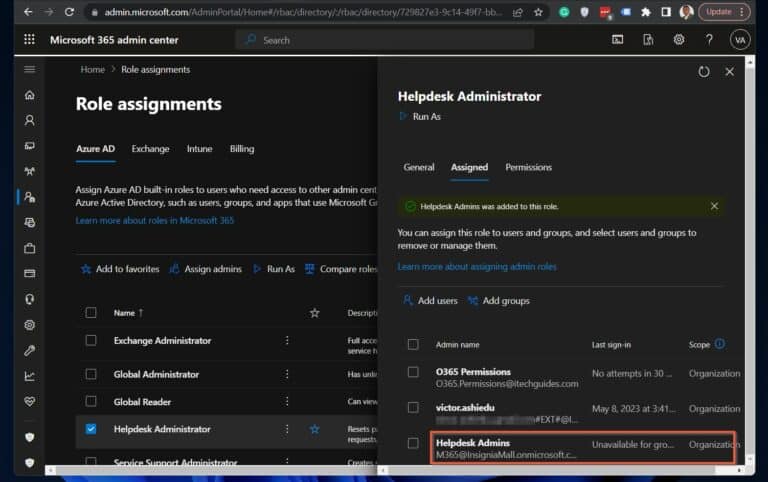Open the General tab in panel
Image resolution: width=768 pixels, height=482 pixels.
click(x=419, y=168)
